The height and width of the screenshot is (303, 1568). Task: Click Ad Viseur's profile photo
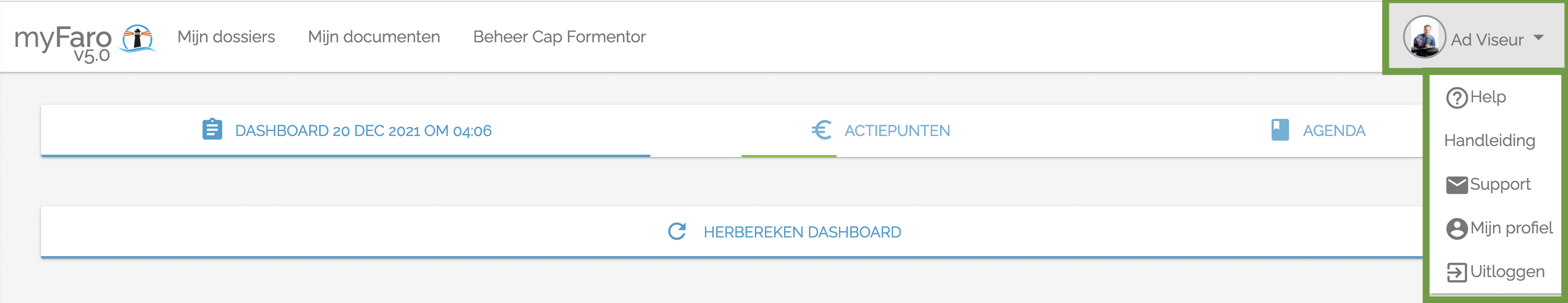tap(1424, 38)
